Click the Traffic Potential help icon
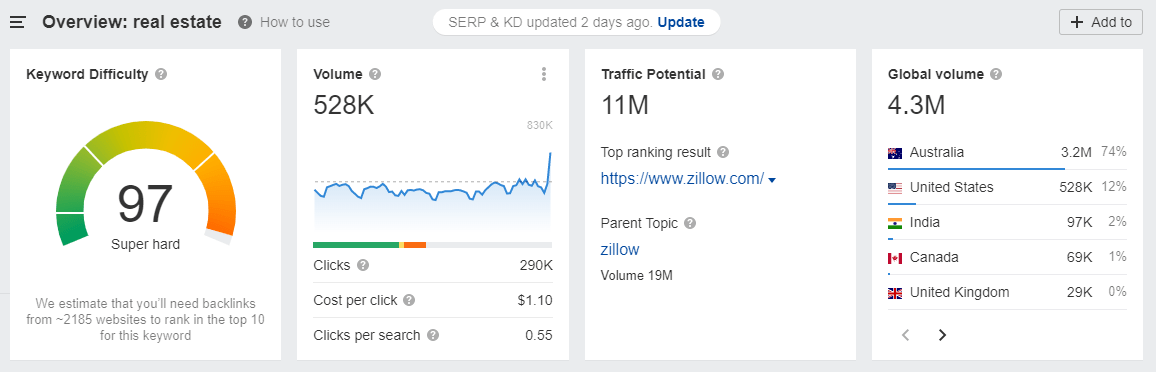 [x=718, y=74]
